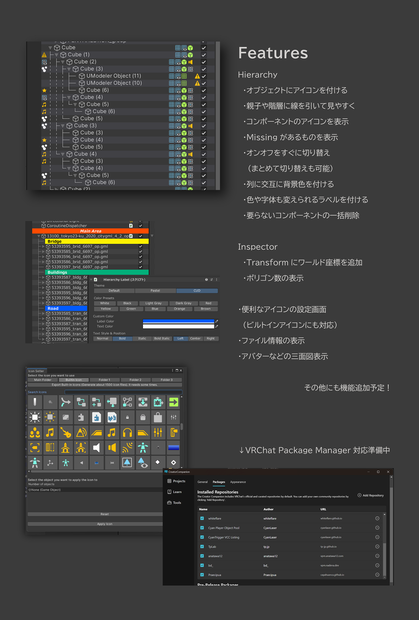Focus the Search Icons input field

click(x=123, y=392)
